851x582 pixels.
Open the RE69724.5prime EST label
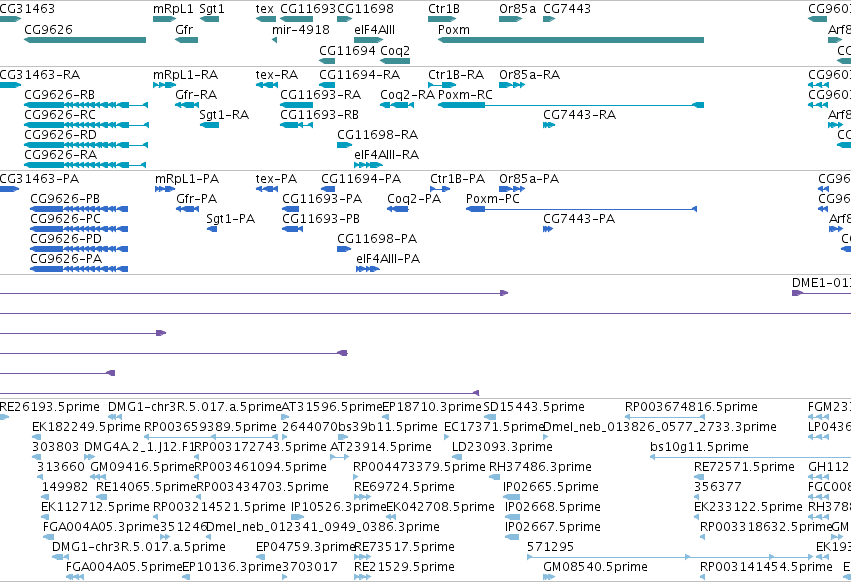(x=404, y=487)
